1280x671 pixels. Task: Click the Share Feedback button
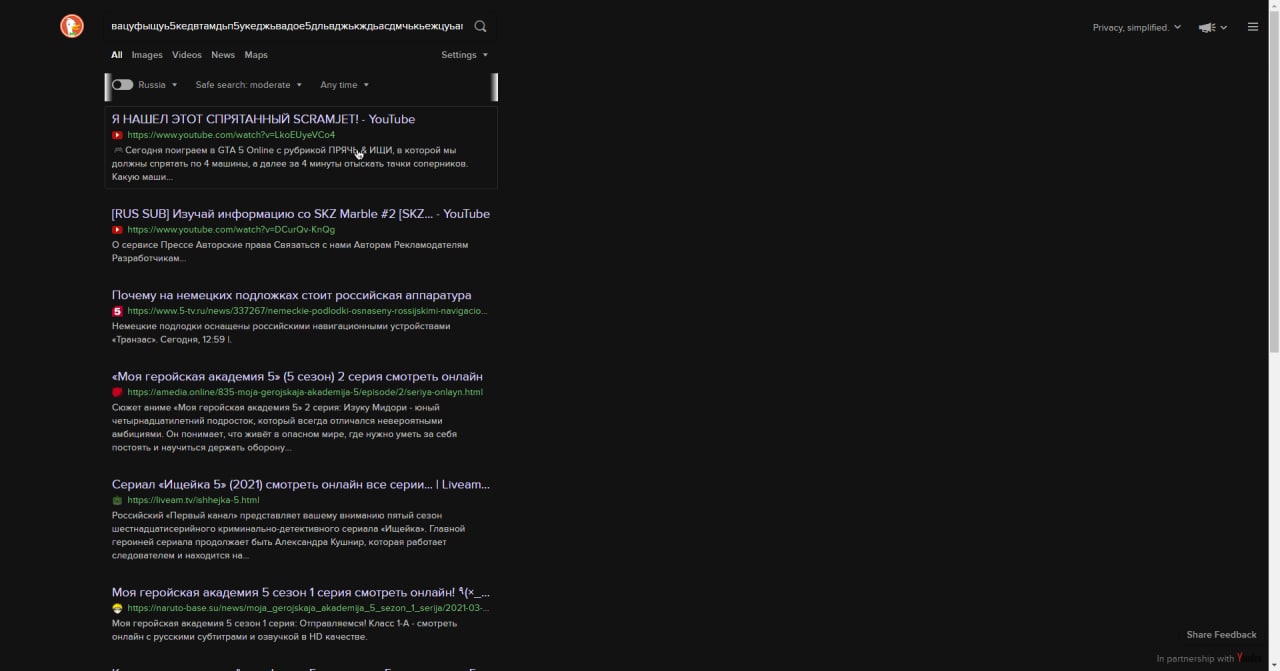click(x=1221, y=635)
